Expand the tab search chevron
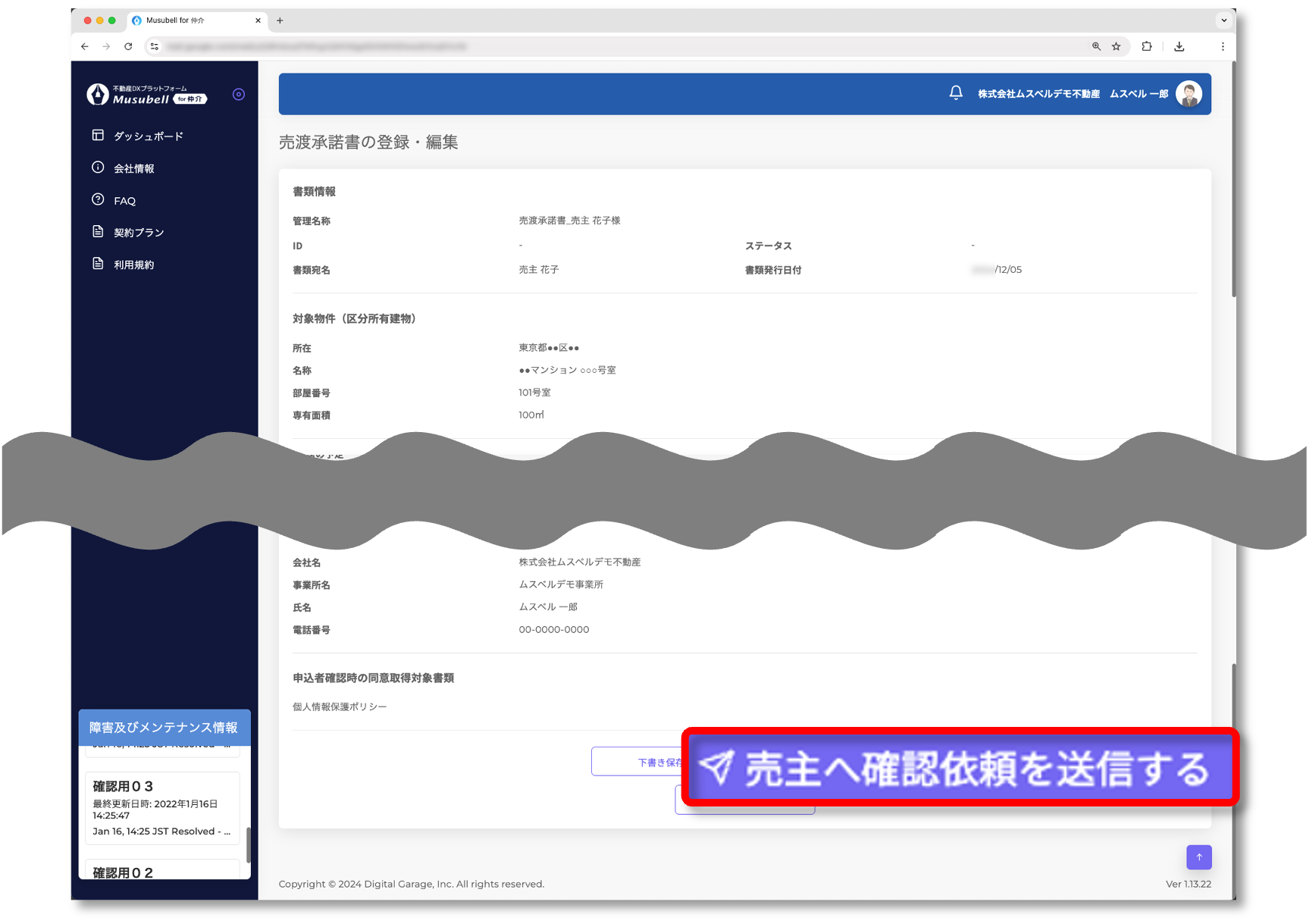The height and width of the screenshot is (924, 1309). [1223, 20]
